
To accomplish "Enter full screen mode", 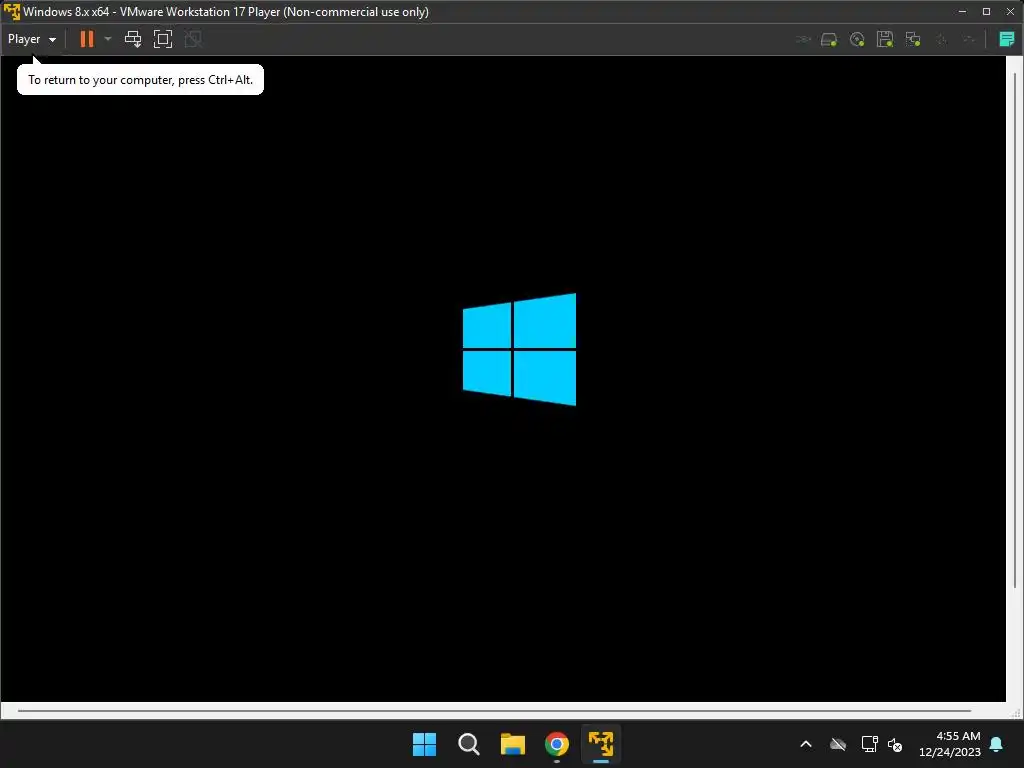I will pos(163,39).
